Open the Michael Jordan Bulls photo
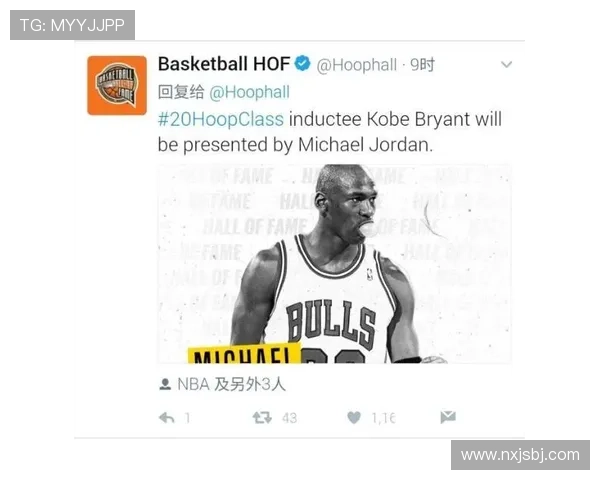This screenshot has height=480, width=600. [334, 264]
